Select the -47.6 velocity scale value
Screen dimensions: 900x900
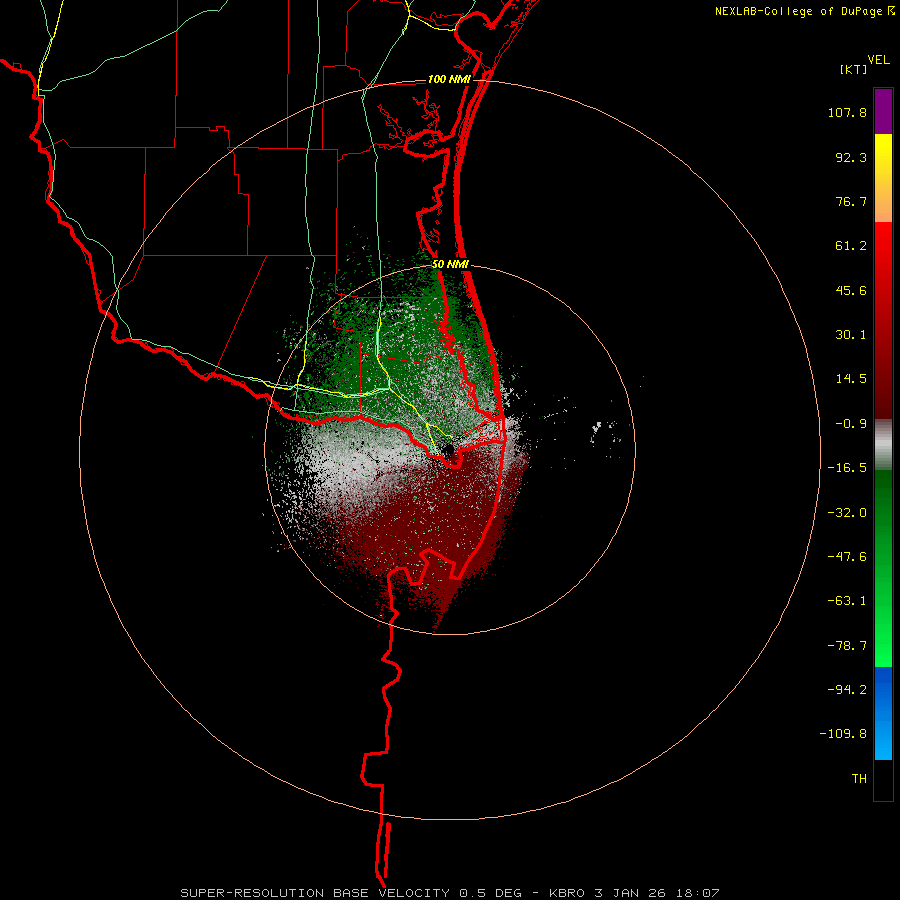click(847, 557)
